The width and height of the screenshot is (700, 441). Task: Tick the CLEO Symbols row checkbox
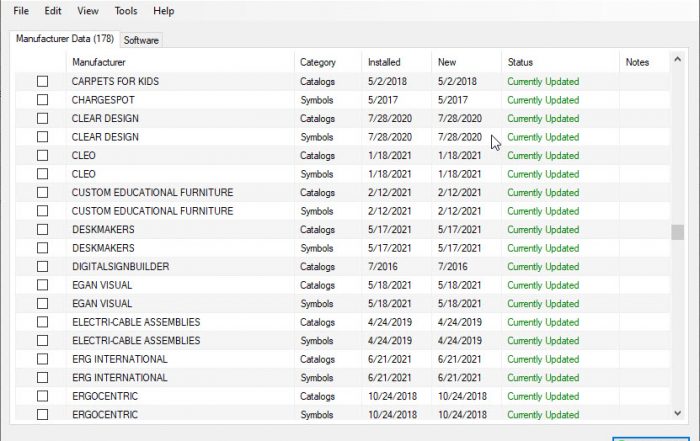tap(42, 174)
